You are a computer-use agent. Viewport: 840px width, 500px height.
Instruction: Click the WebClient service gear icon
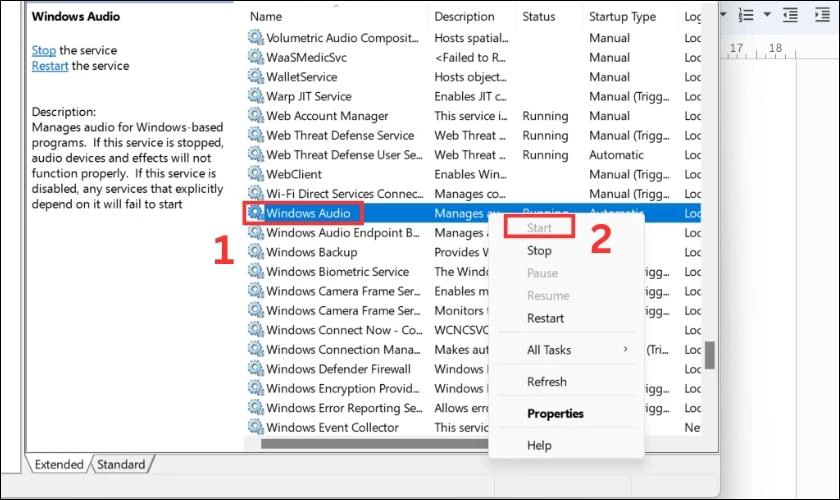[x=256, y=174]
